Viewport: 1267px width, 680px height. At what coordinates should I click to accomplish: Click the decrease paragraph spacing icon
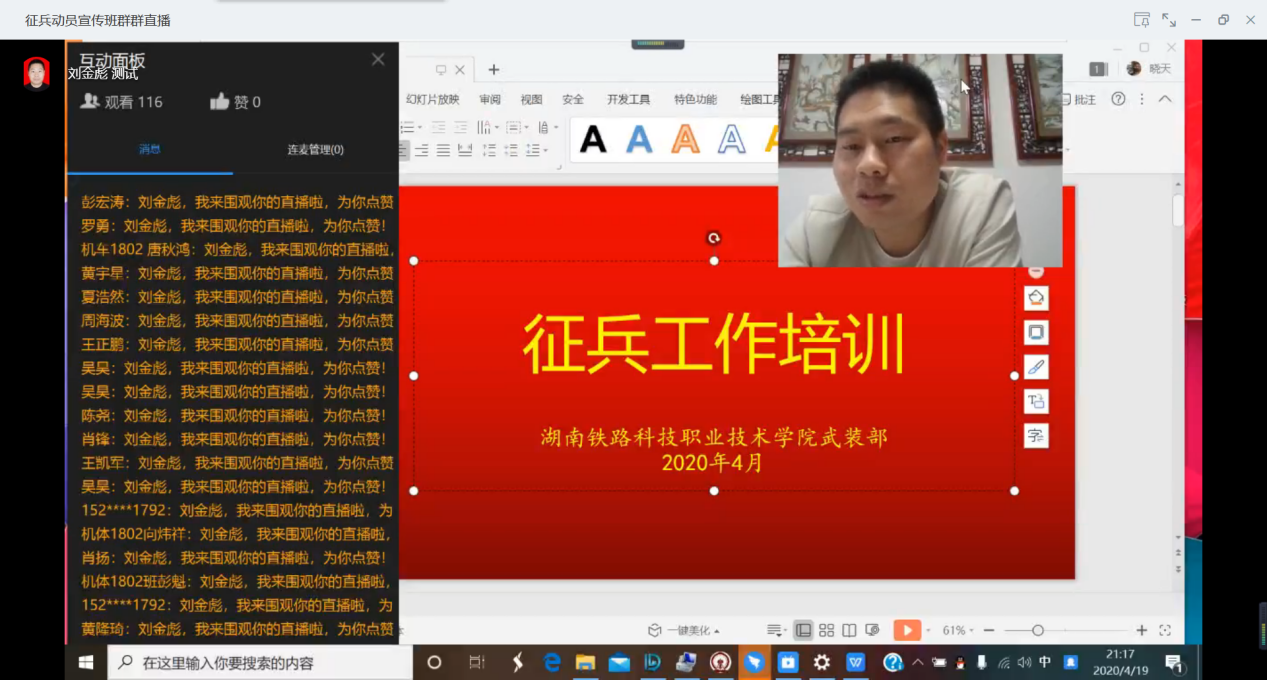(x=511, y=151)
